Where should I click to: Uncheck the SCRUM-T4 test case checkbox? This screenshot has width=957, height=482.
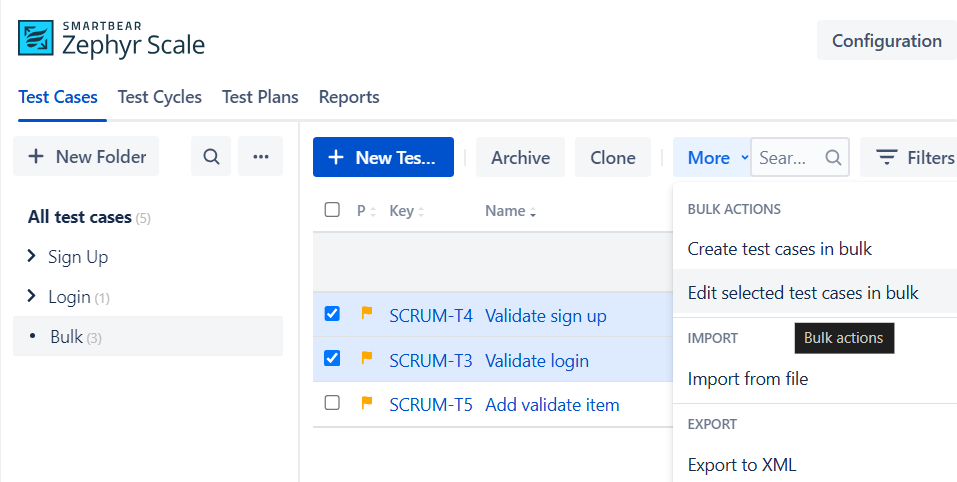point(332,314)
